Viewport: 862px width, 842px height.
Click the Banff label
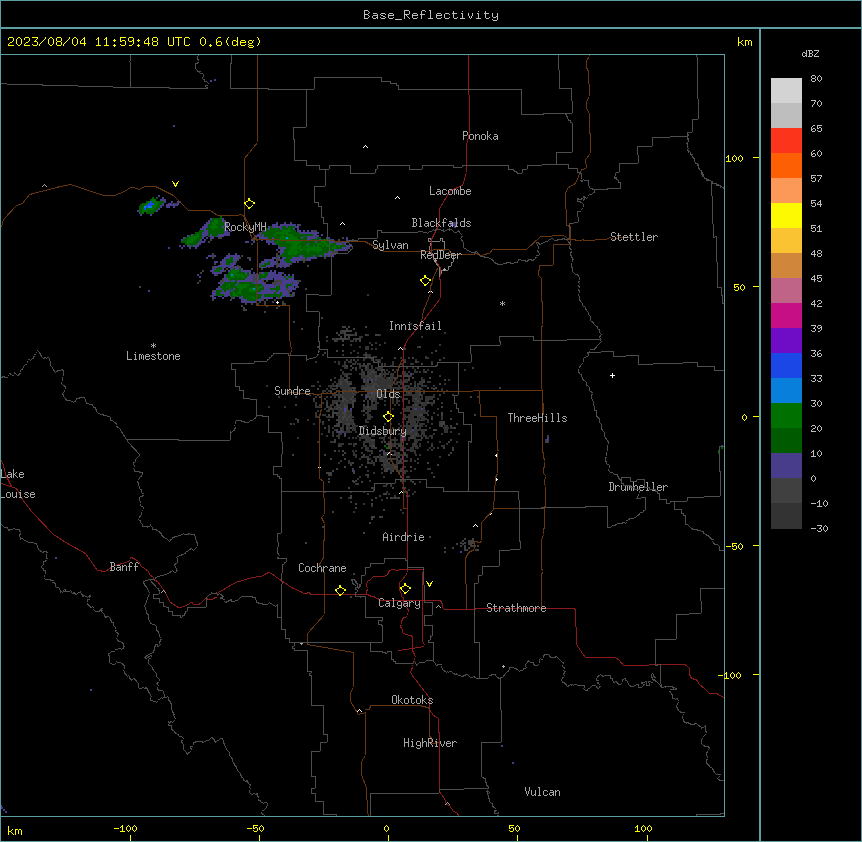point(124,567)
